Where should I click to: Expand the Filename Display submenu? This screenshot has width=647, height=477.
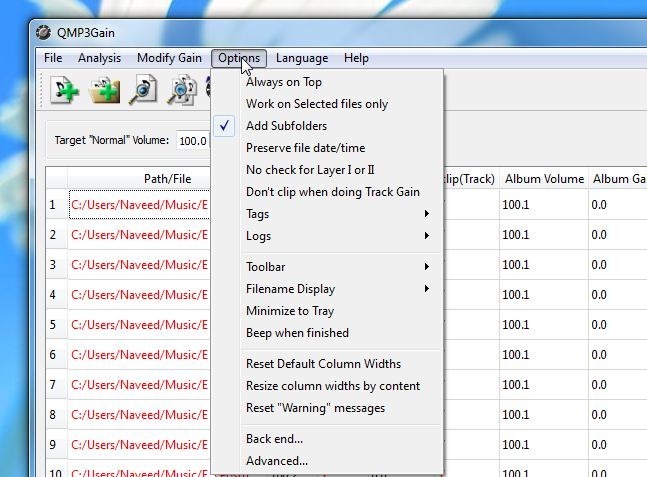(x=327, y=289)
